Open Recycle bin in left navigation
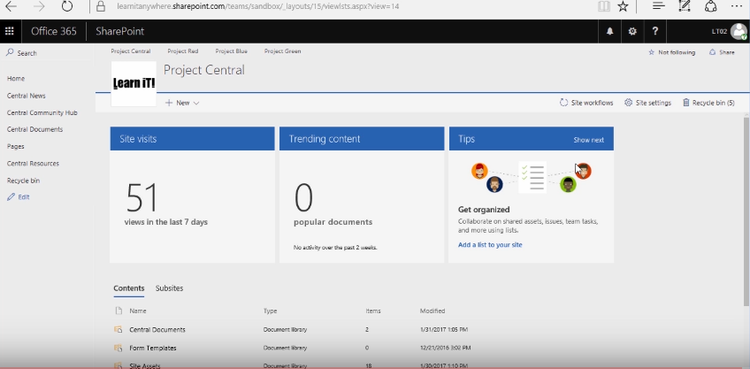750x369 pixels. 23,180
